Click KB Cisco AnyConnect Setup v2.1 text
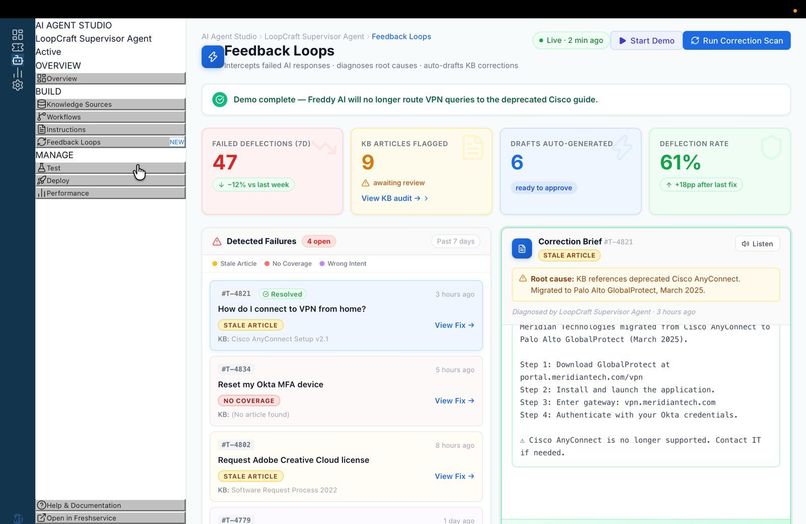The width and height of the screenshot is (806, 524). point(280,339)
